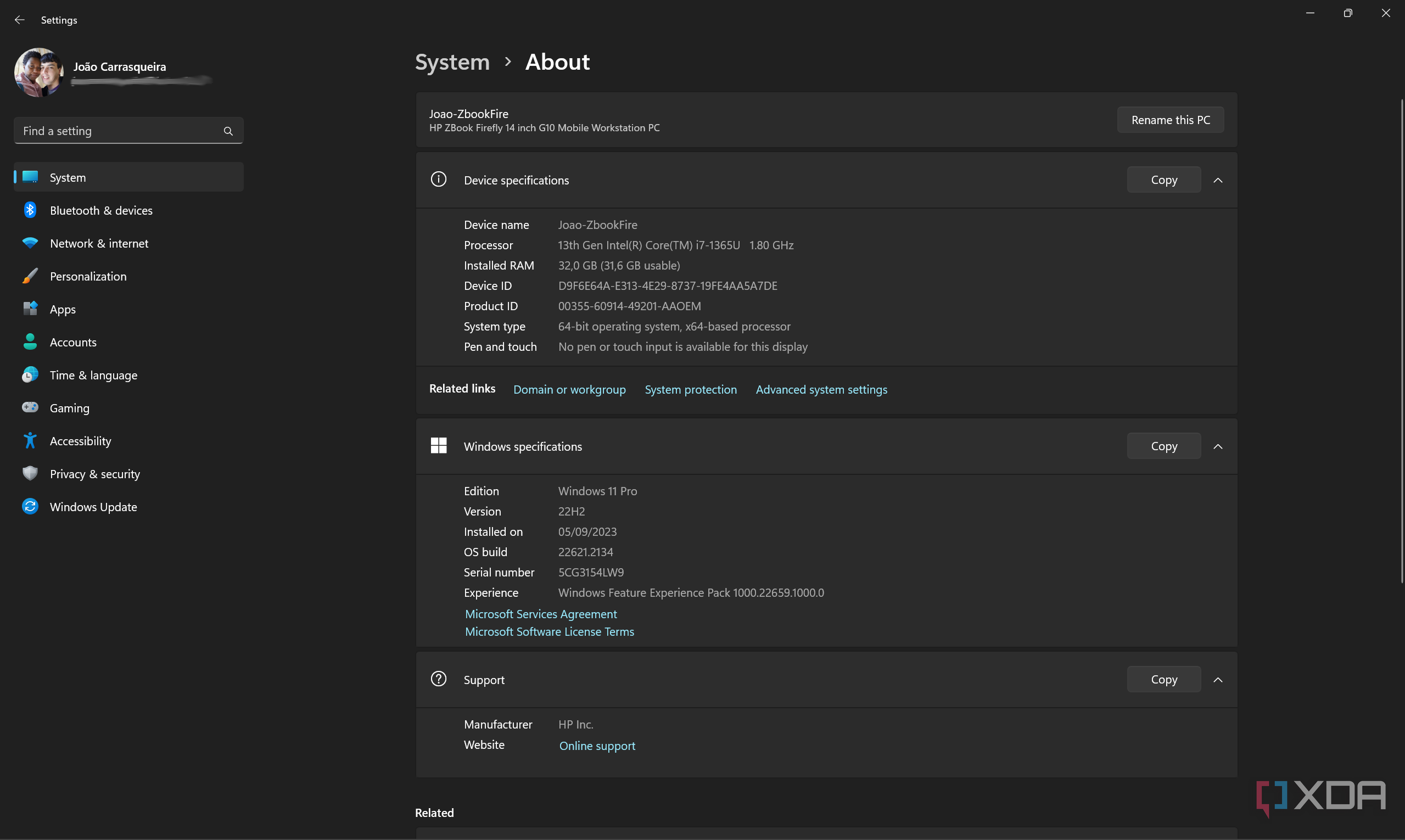Image resolution: width=1405 pixels, height=840 pixels.
Task: Open Accessibility settings
Action: tap(128, 440)
